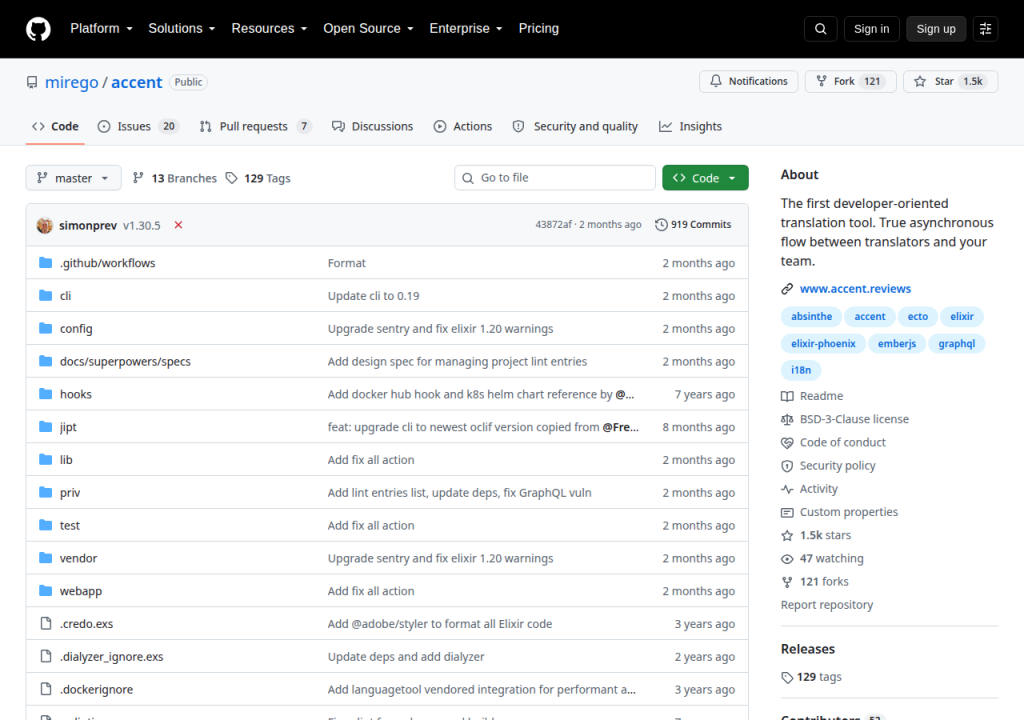Click the failed status X next to v1.30.5
Image resolution: width=1024 pixels, height=720 pixels.
click(x=178, y=225)
